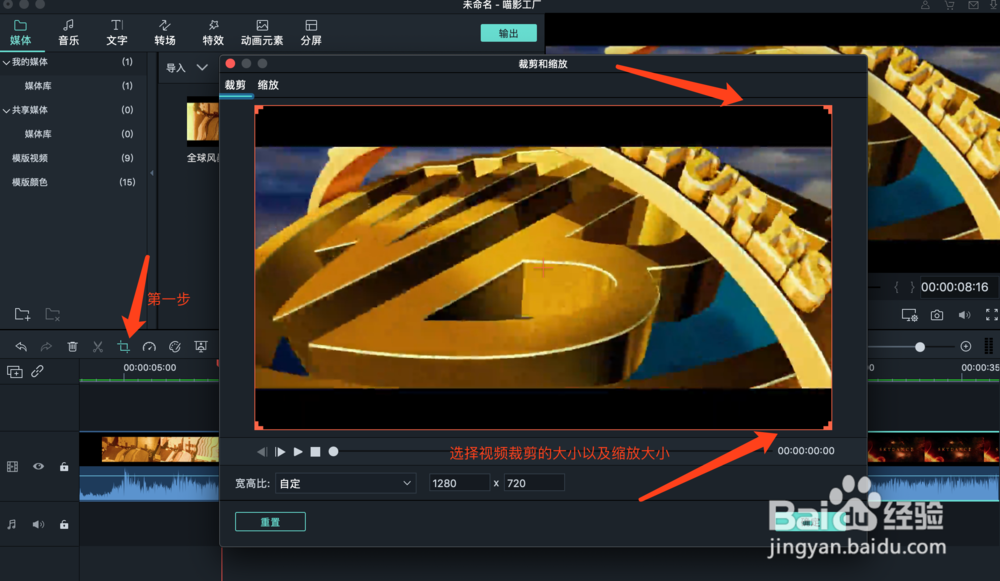Click the height field showing 720

coord(534,483)
